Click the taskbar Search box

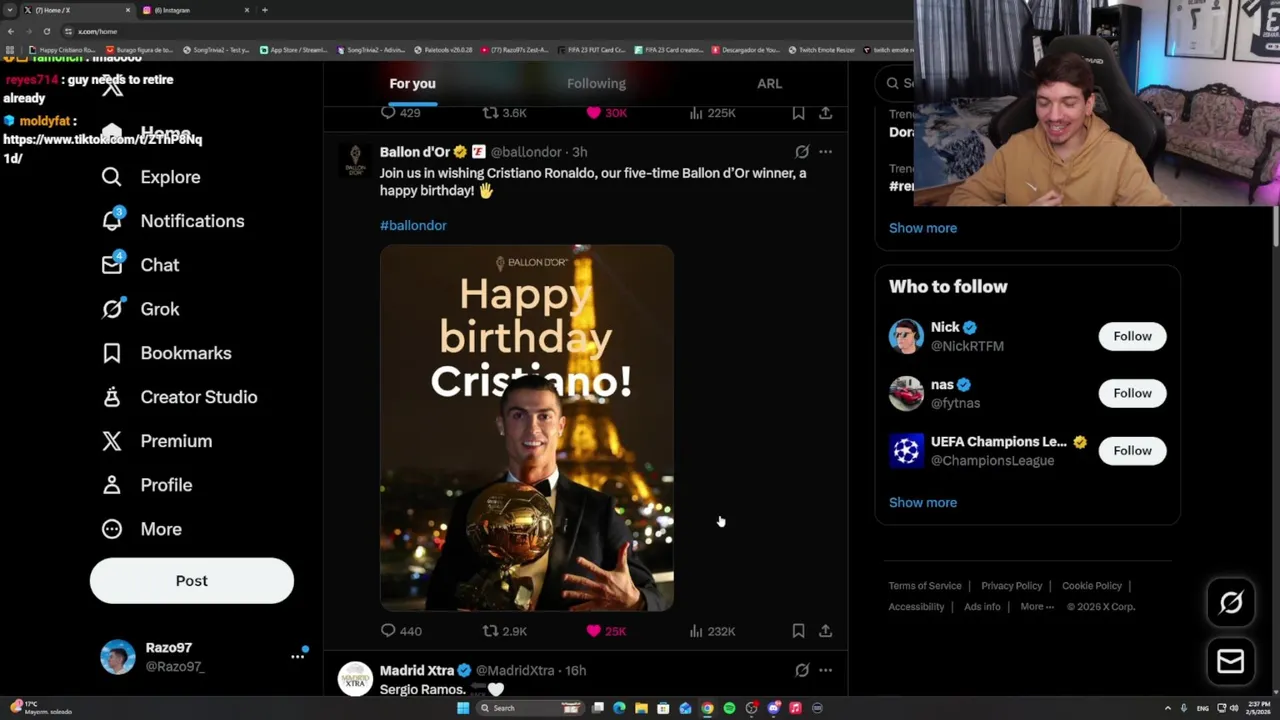click(x=530, y=708)
